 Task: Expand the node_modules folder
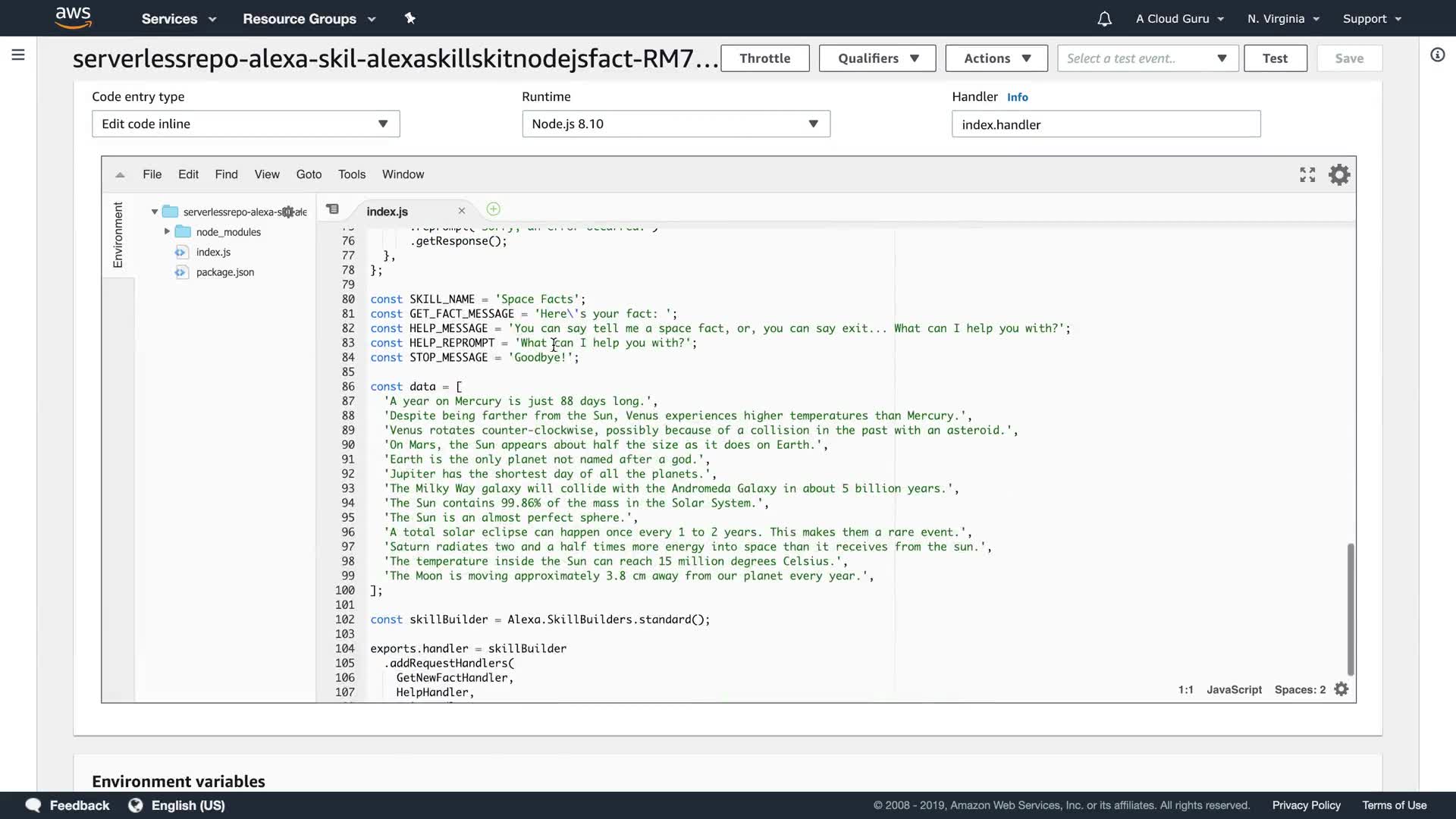pos(167,231)
